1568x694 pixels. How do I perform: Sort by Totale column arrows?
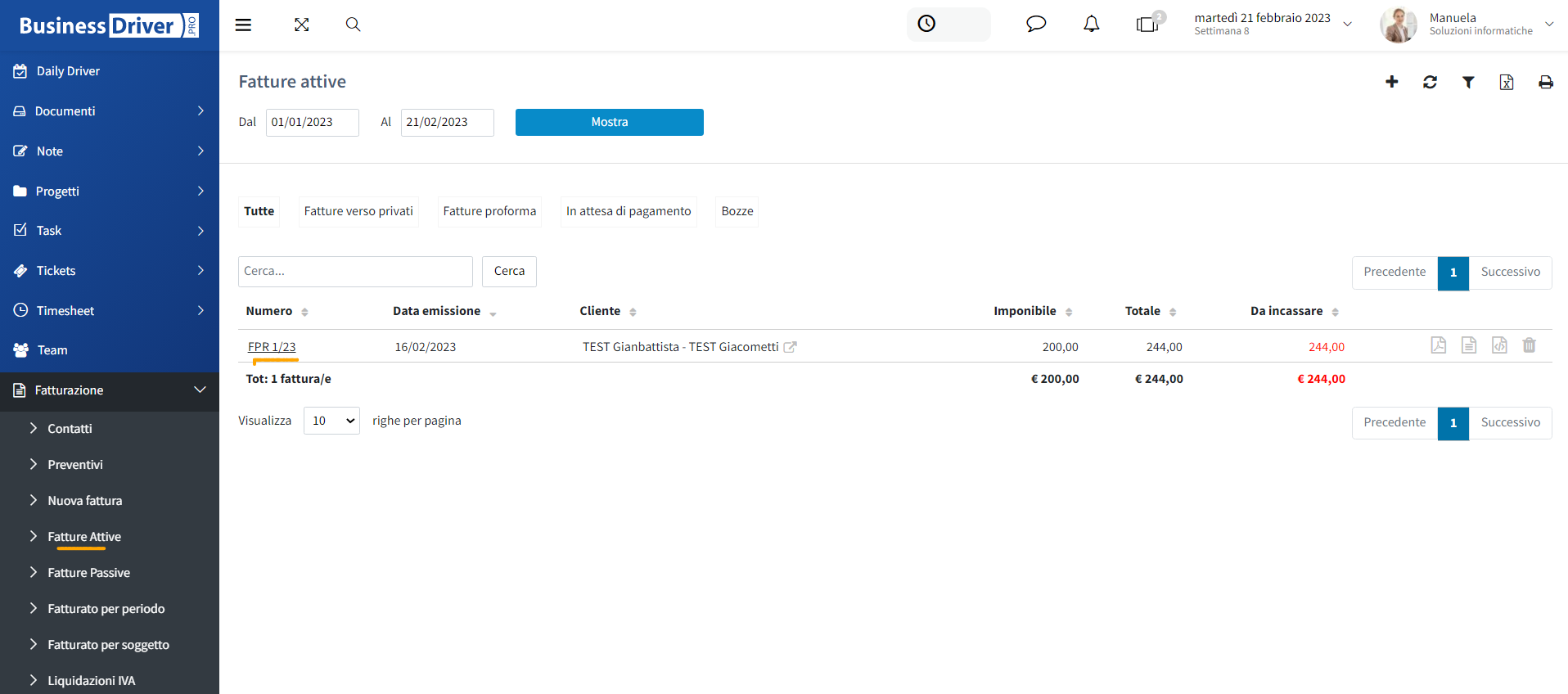(x=1173, y=312)
